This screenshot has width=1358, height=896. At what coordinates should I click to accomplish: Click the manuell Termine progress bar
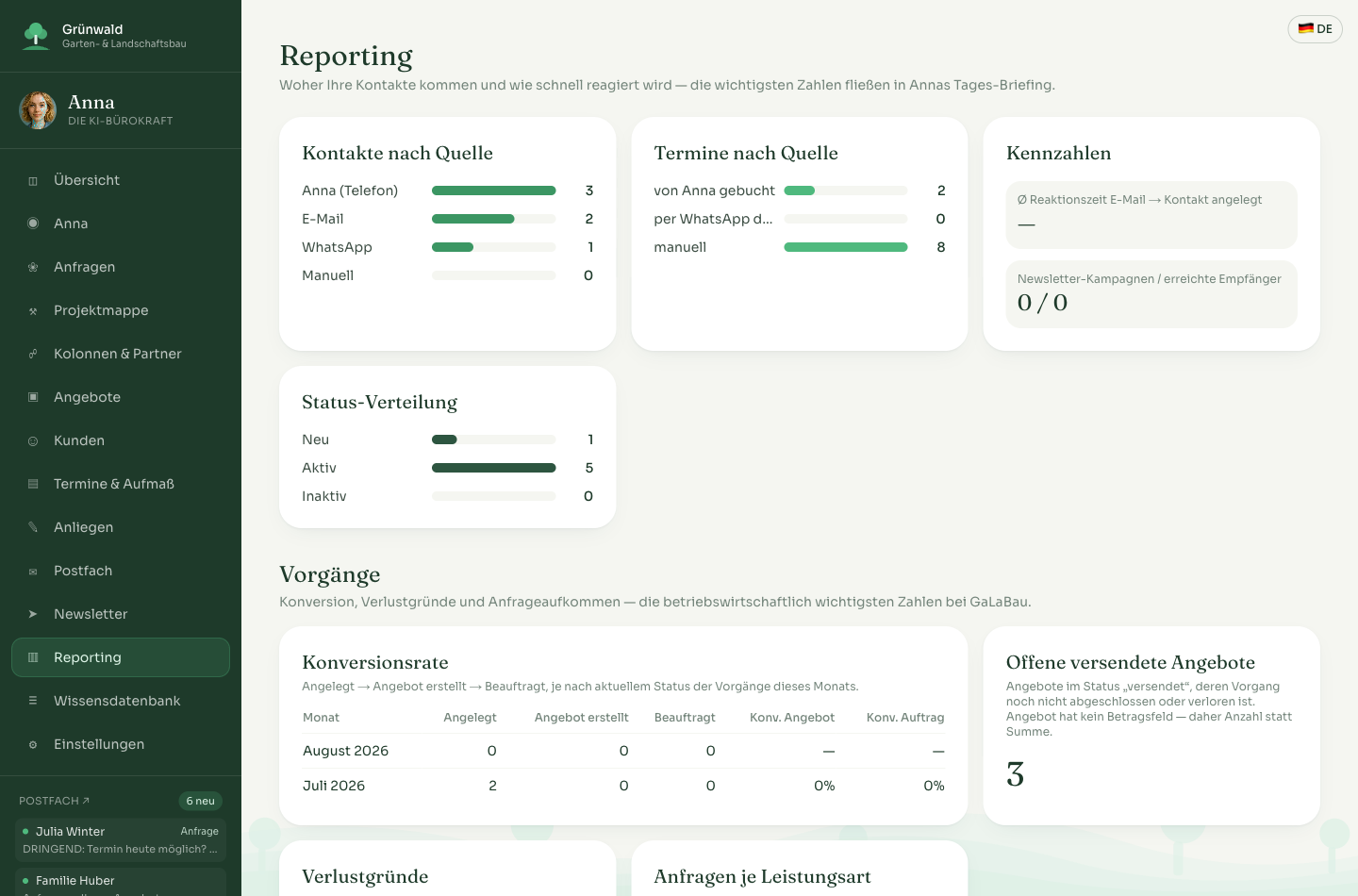tap(846, 247)
